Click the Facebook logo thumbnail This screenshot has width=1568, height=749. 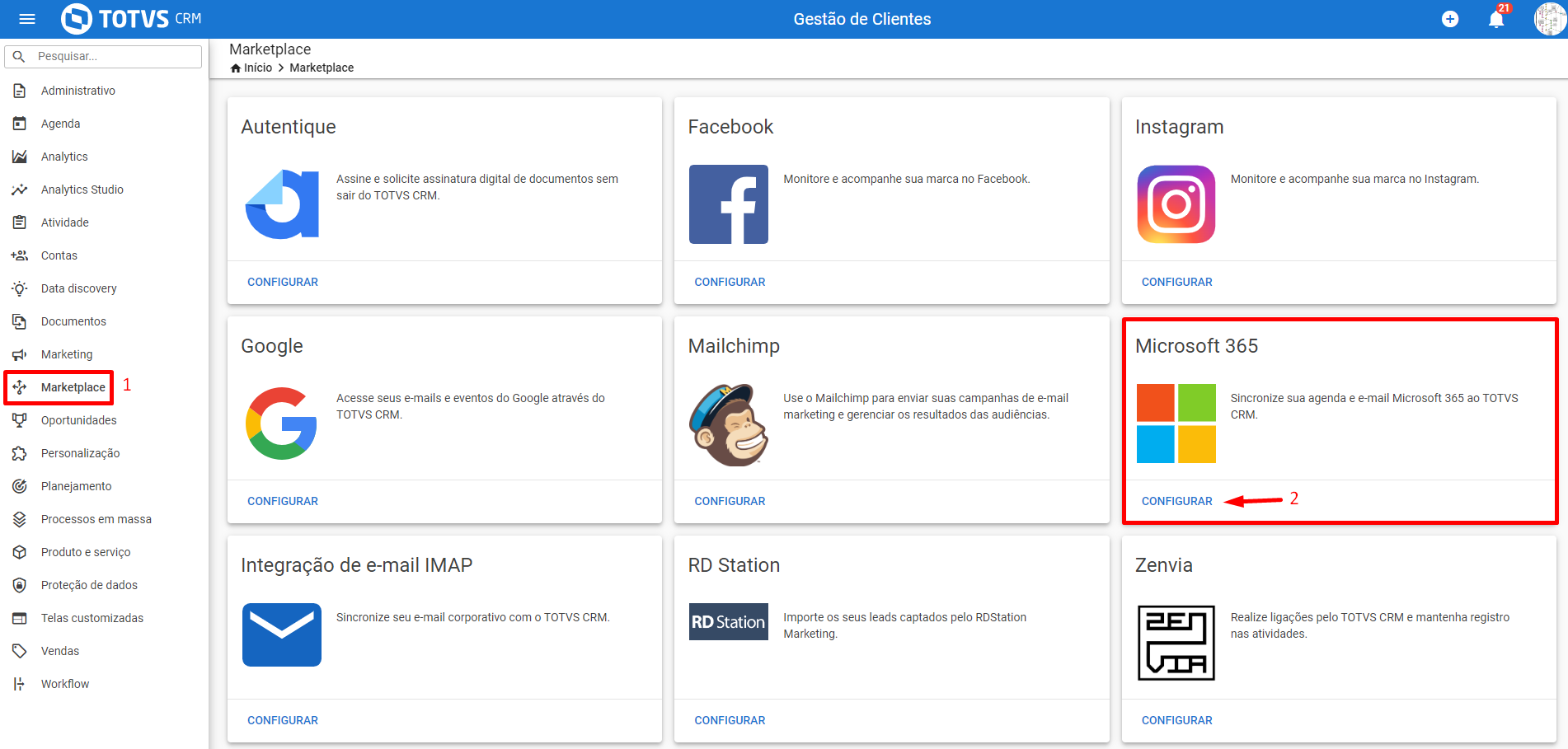point(729,204)
